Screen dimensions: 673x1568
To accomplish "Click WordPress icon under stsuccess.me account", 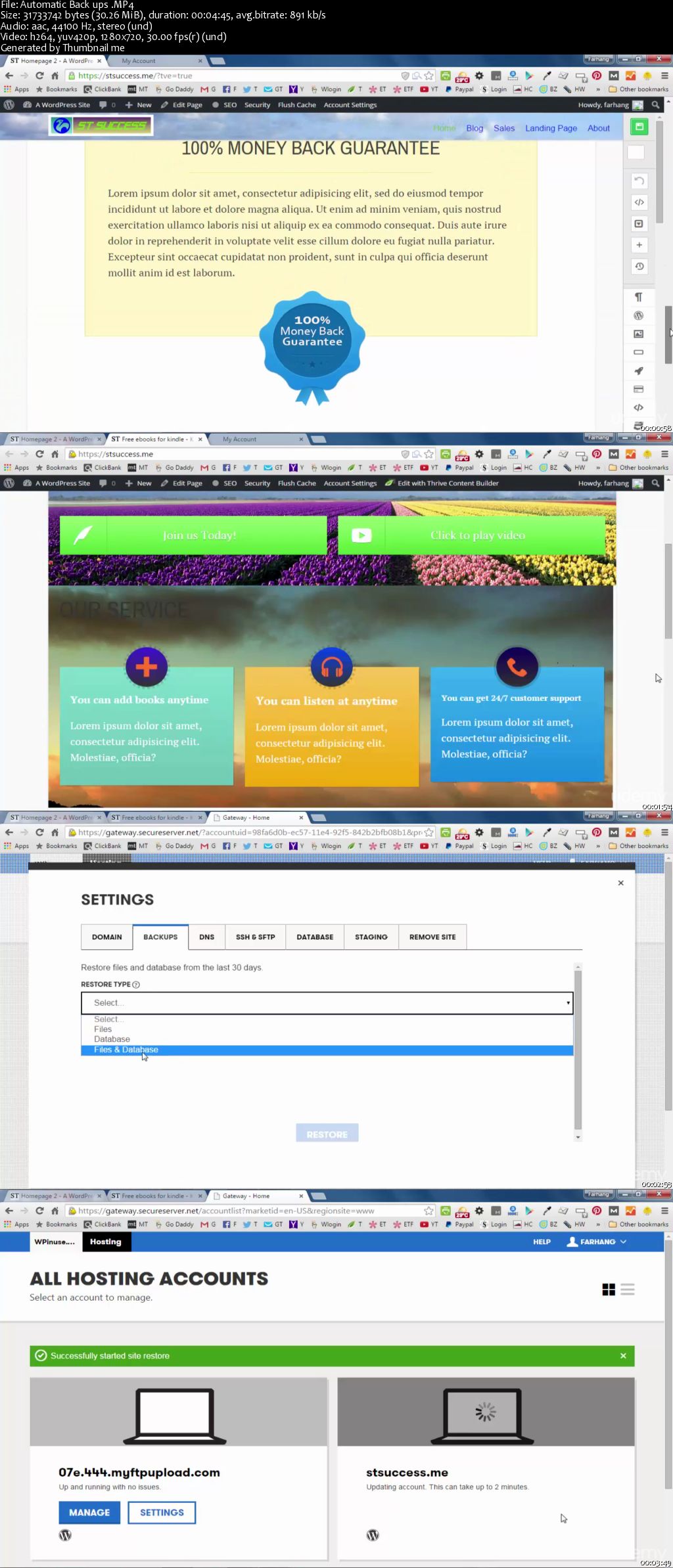I will click(373, 1535).
